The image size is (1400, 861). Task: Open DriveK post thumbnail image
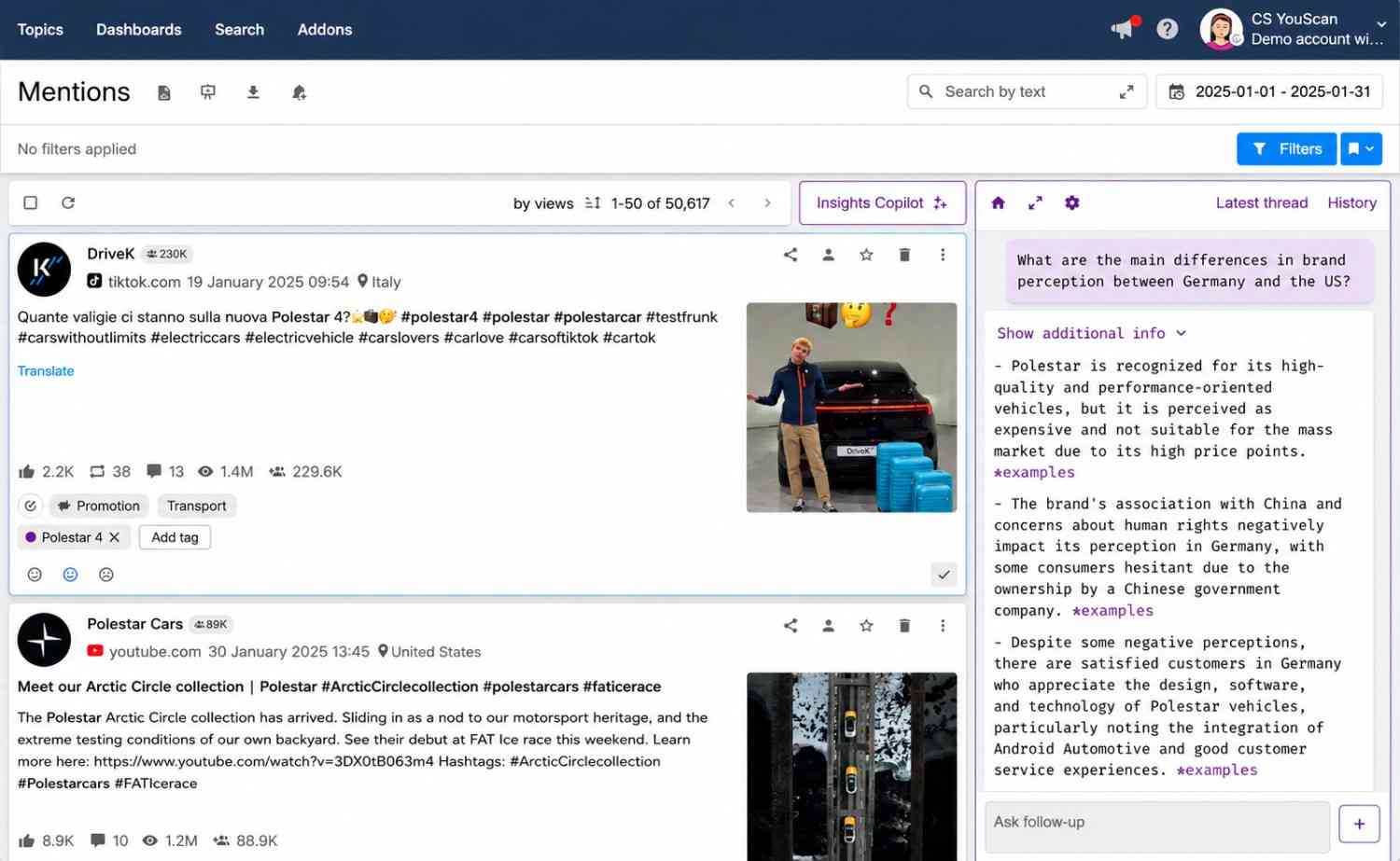point(851,407)
